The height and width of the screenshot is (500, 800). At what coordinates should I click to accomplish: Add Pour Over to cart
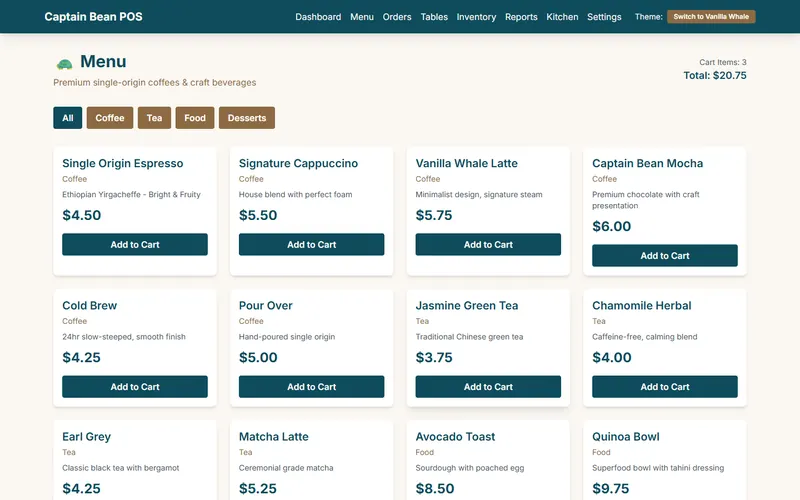(x=311, y=387)
